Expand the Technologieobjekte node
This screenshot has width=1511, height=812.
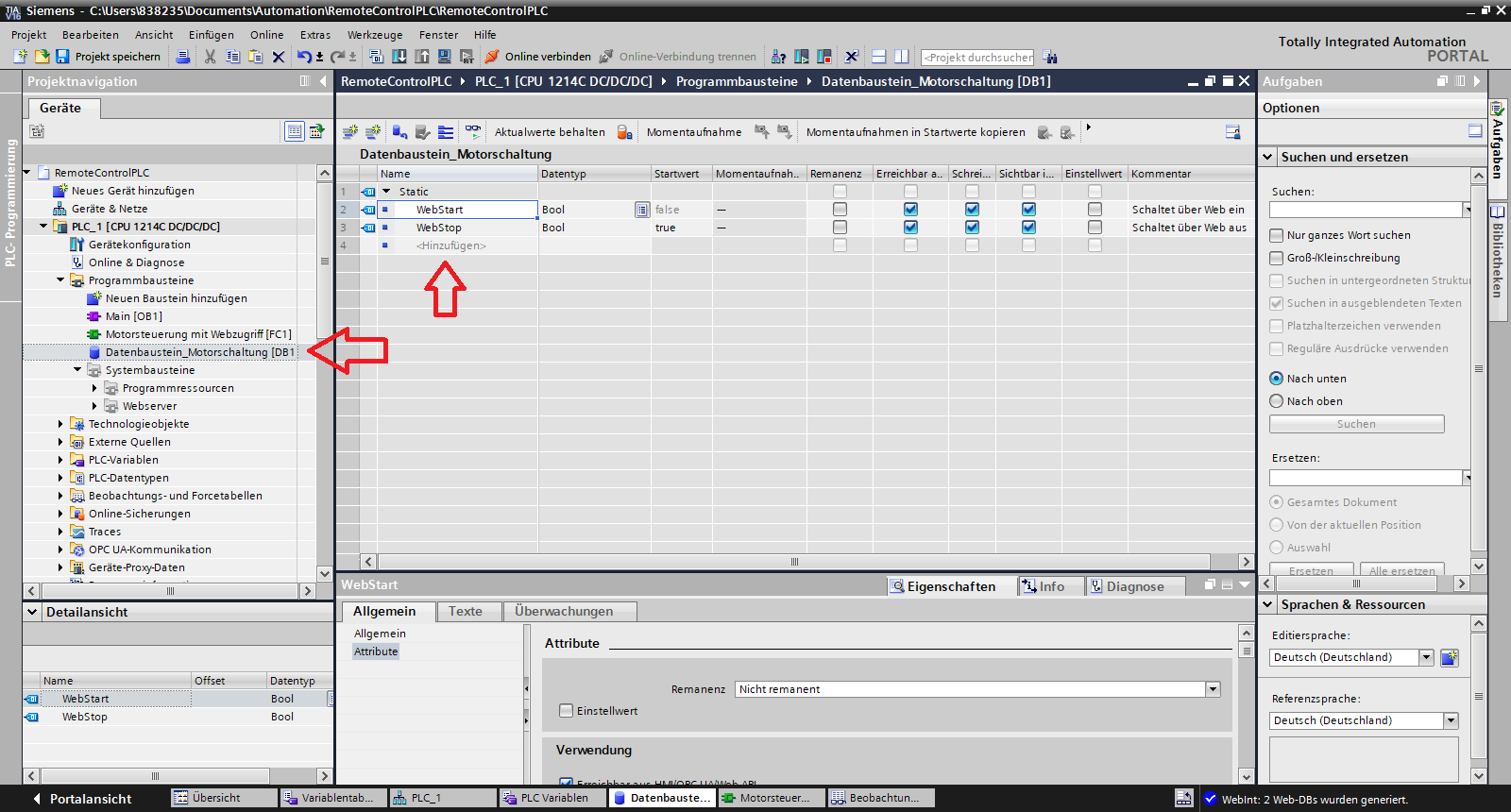tap(60, 424)
